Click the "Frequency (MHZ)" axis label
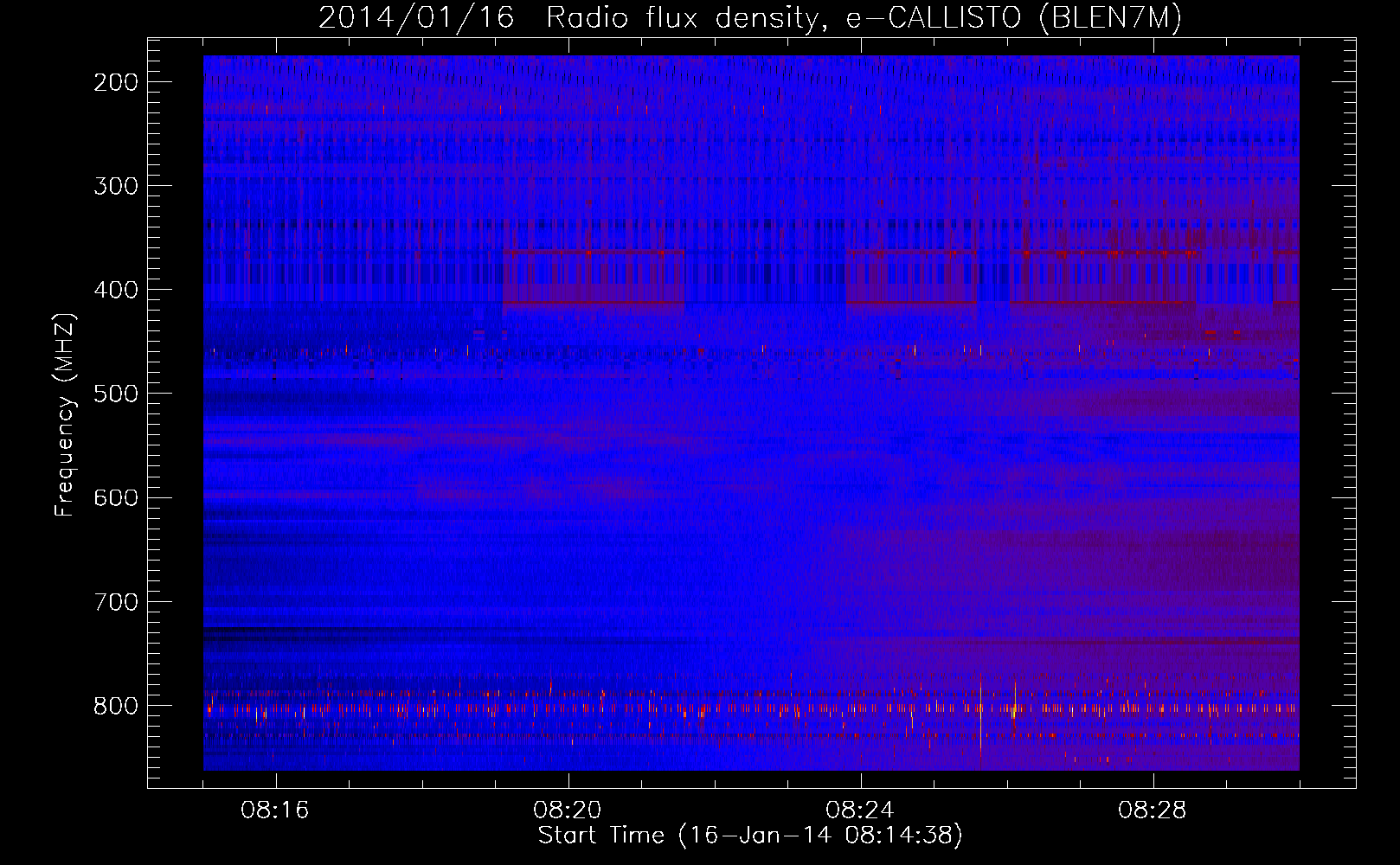The image size is (1400, 865). click(65, 415)
